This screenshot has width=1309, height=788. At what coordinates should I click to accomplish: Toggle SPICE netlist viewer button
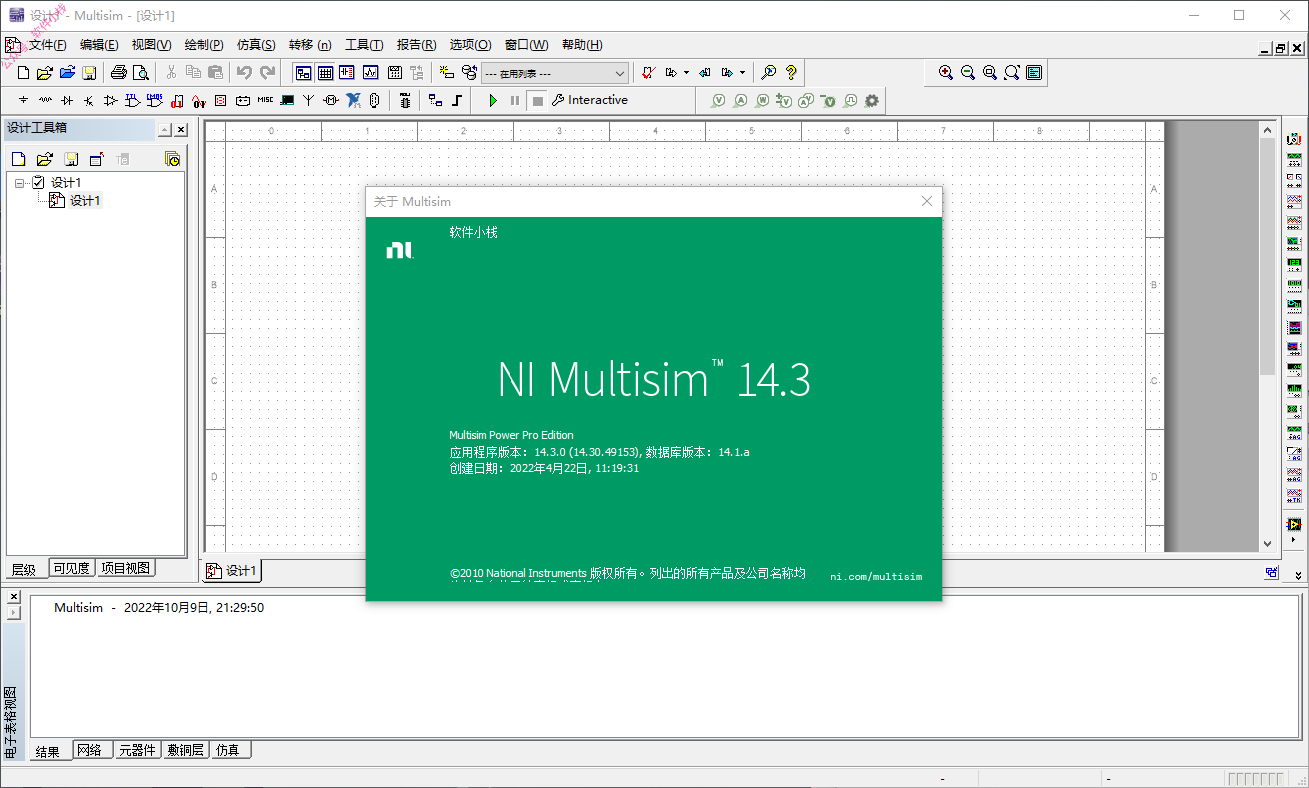coord(347,72)
